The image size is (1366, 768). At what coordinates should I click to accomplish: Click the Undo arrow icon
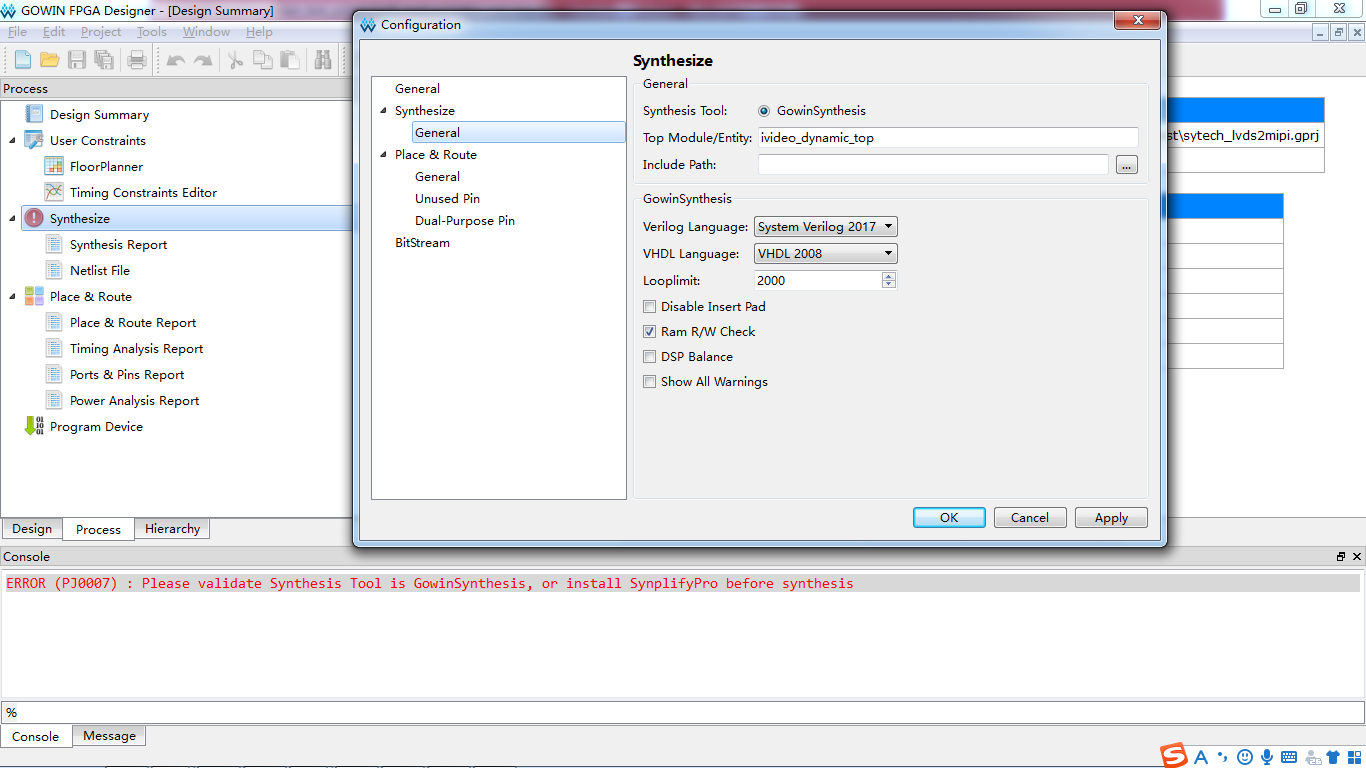tap(176, 60)
